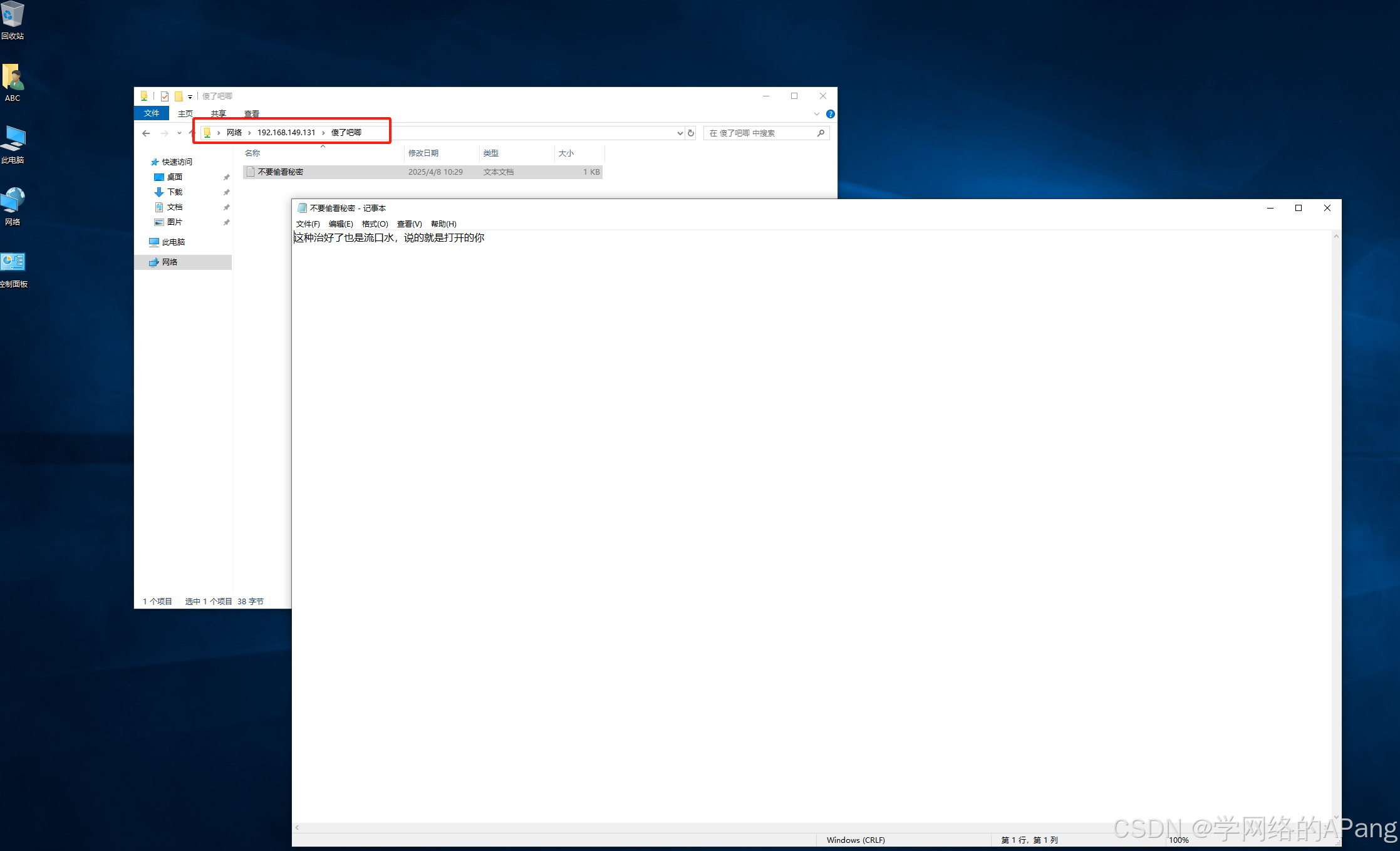Select 下载 in quick access sidebar
Screen dimensions: 1400x851
tap(175, 192)
